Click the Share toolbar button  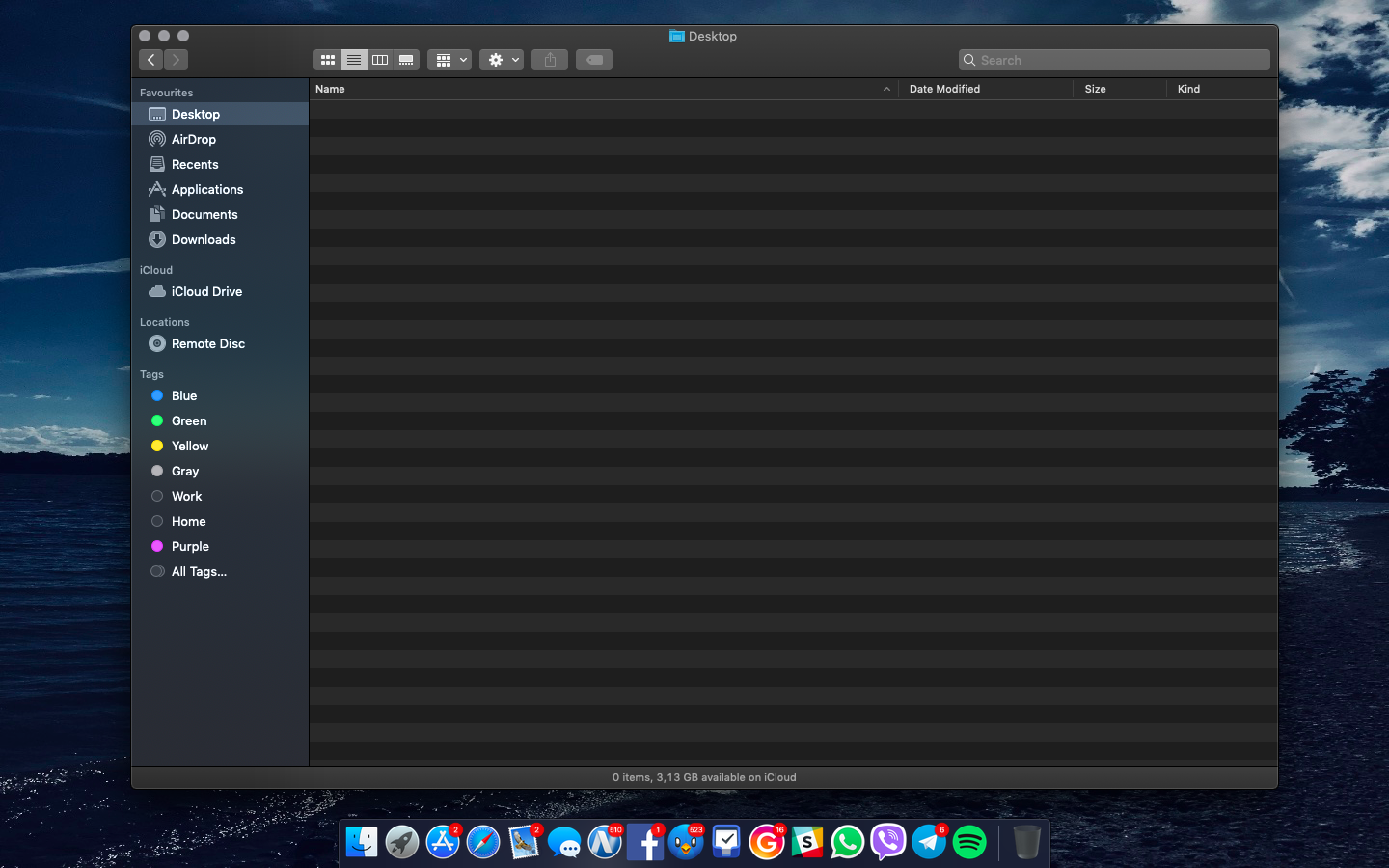click(x=550, y=60)
